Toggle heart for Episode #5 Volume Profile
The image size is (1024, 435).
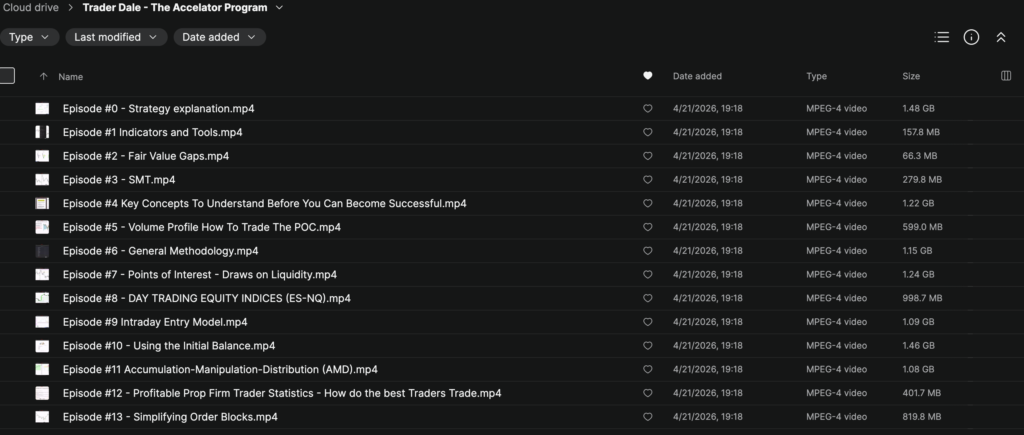pos(648,227)
